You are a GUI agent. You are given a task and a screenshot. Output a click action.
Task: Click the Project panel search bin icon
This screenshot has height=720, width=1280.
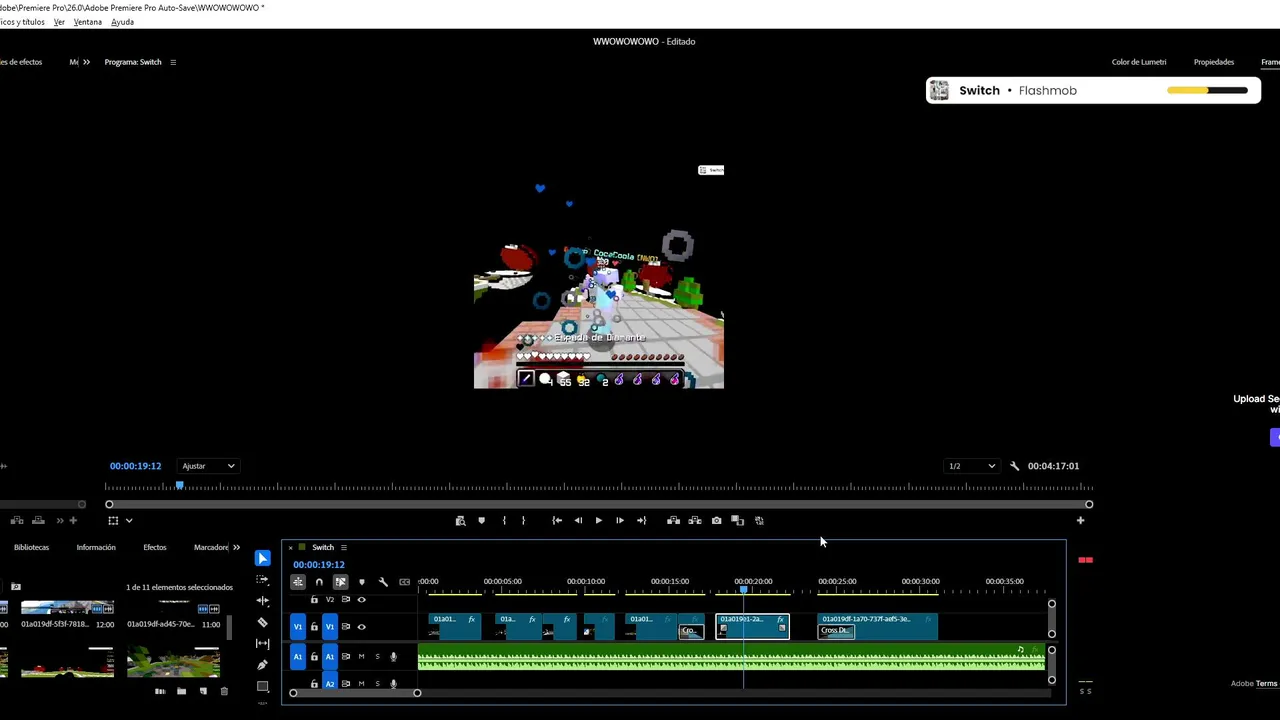pyautogui.click(x=16, y=587)
